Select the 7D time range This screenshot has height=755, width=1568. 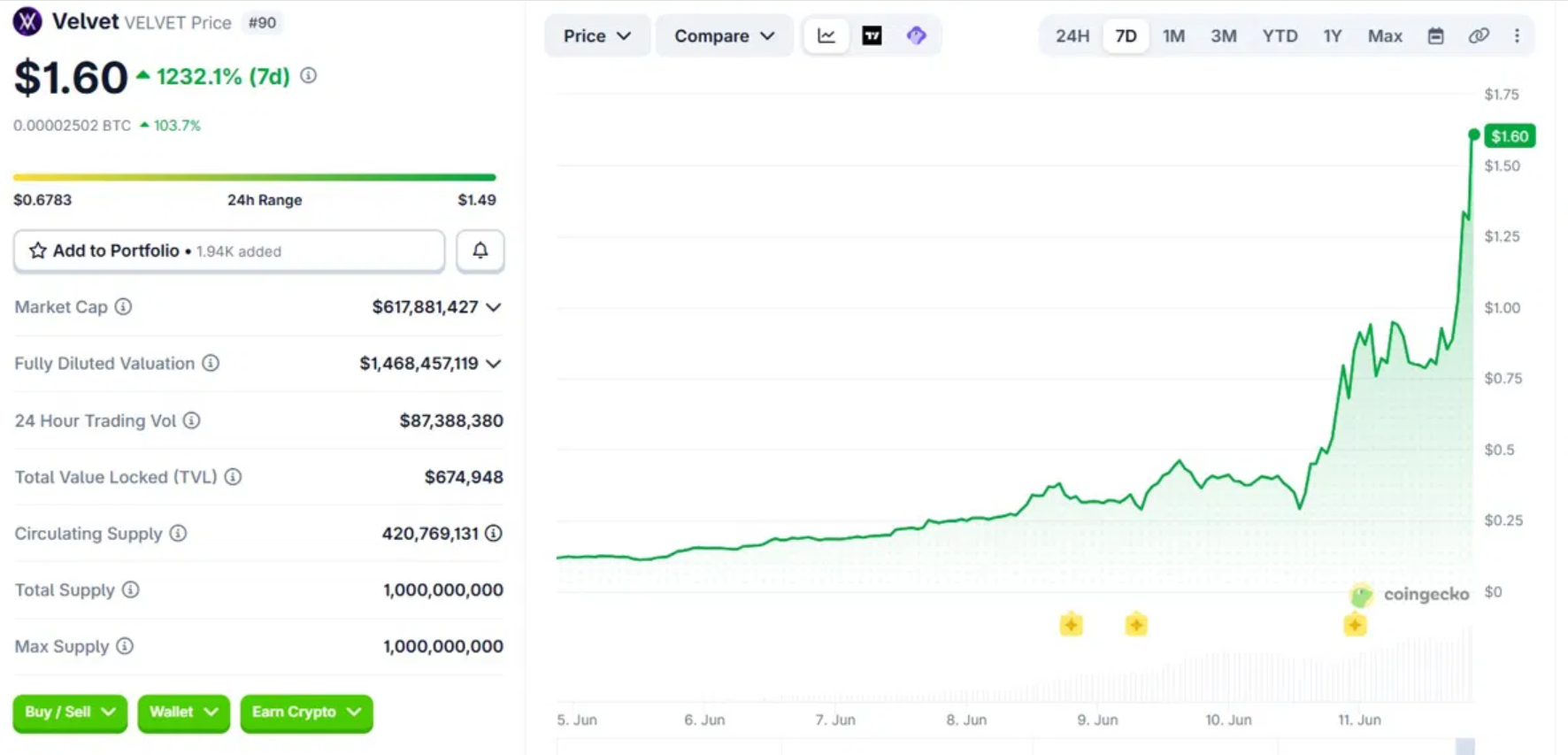tap(1126, 35)
